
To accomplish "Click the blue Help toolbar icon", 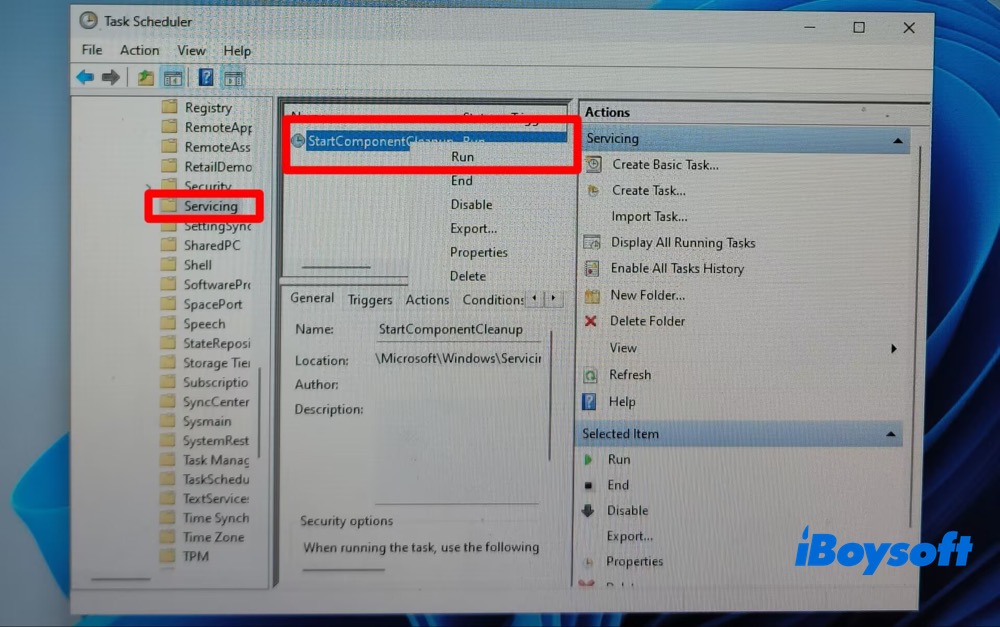I will pos(205,78).
